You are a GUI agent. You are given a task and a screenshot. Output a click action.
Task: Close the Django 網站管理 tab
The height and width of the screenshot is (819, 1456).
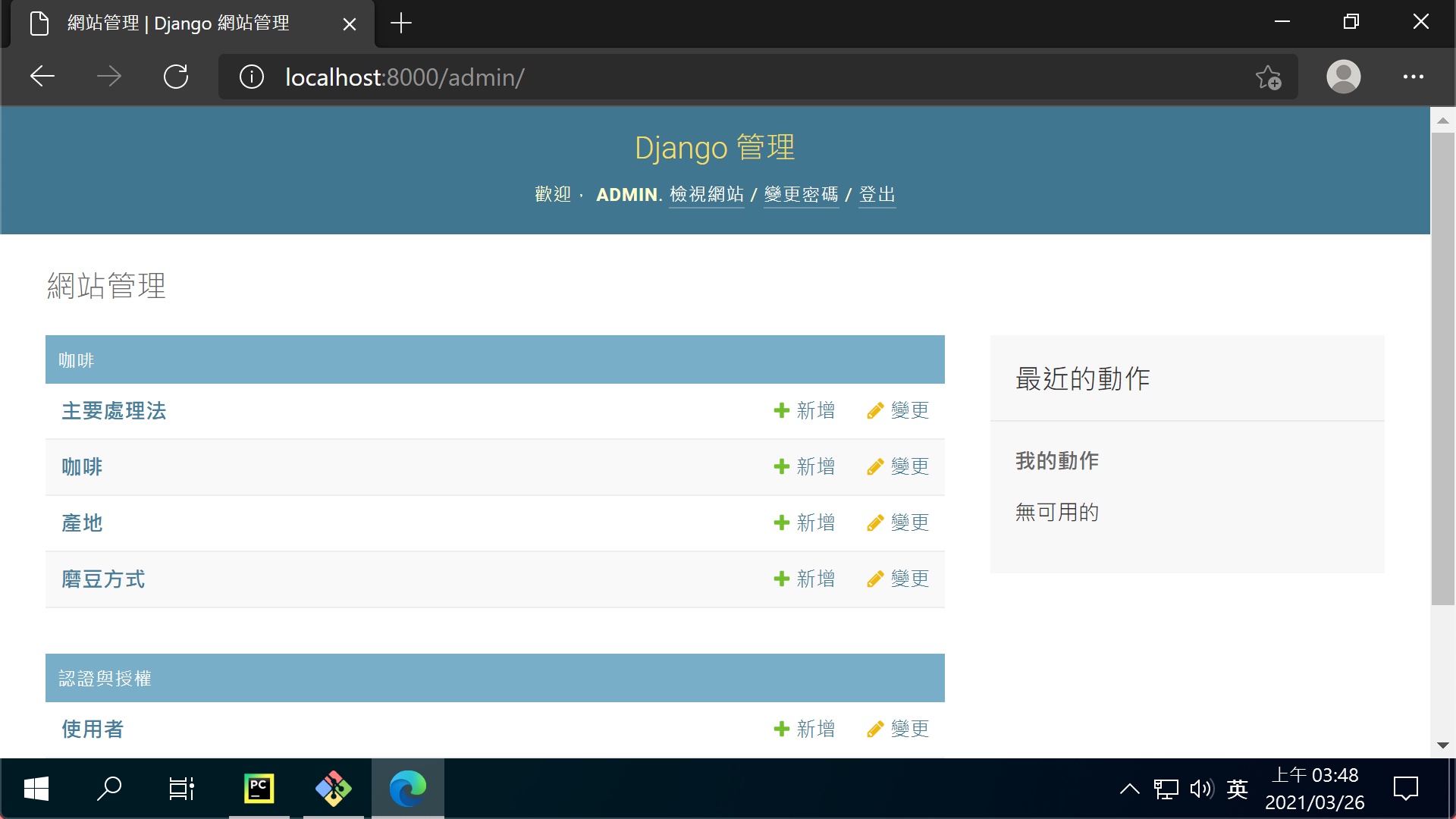350,24
